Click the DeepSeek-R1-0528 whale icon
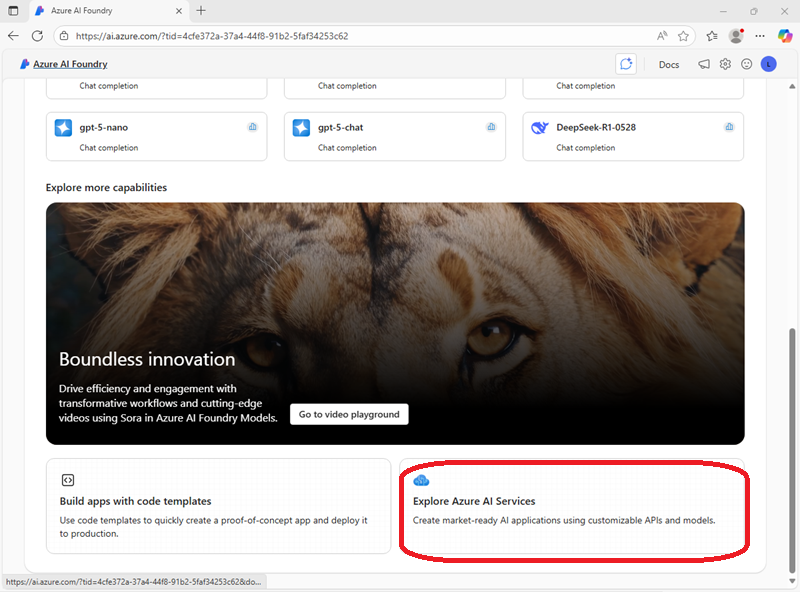The height and width of the screenshot is (592, 800). coord(540,128)
